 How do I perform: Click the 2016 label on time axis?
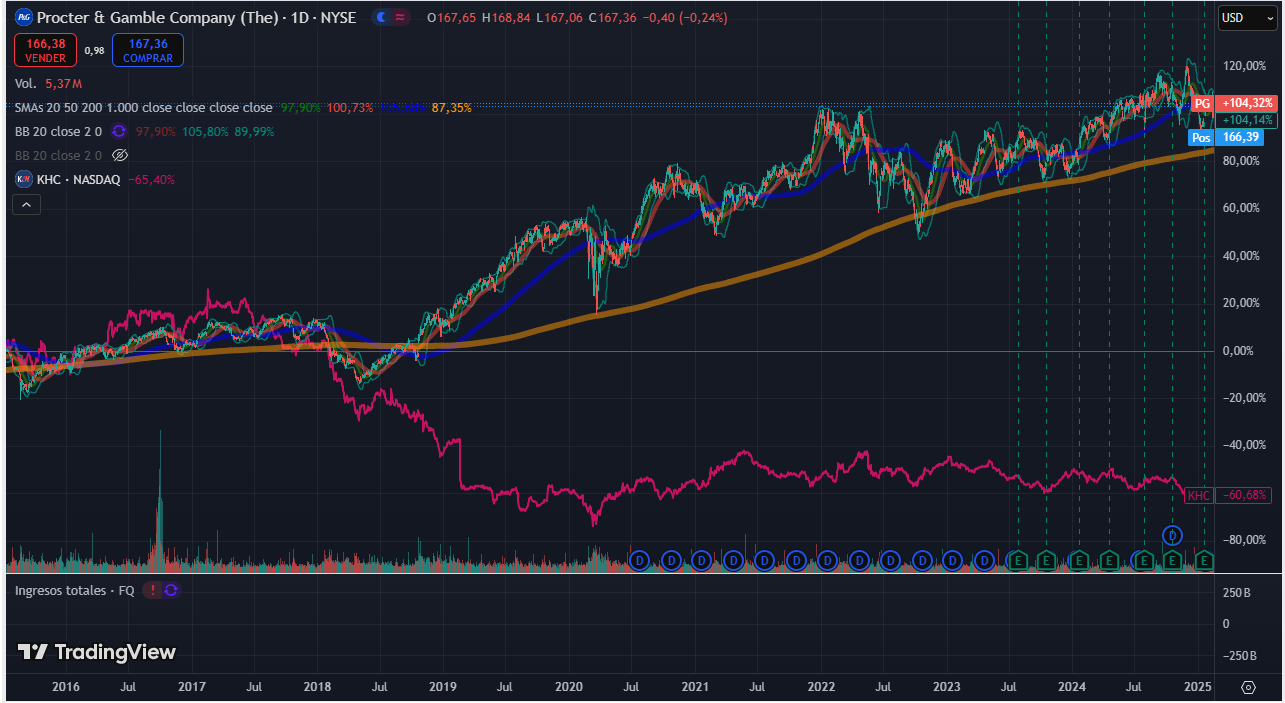coord(65,687)
